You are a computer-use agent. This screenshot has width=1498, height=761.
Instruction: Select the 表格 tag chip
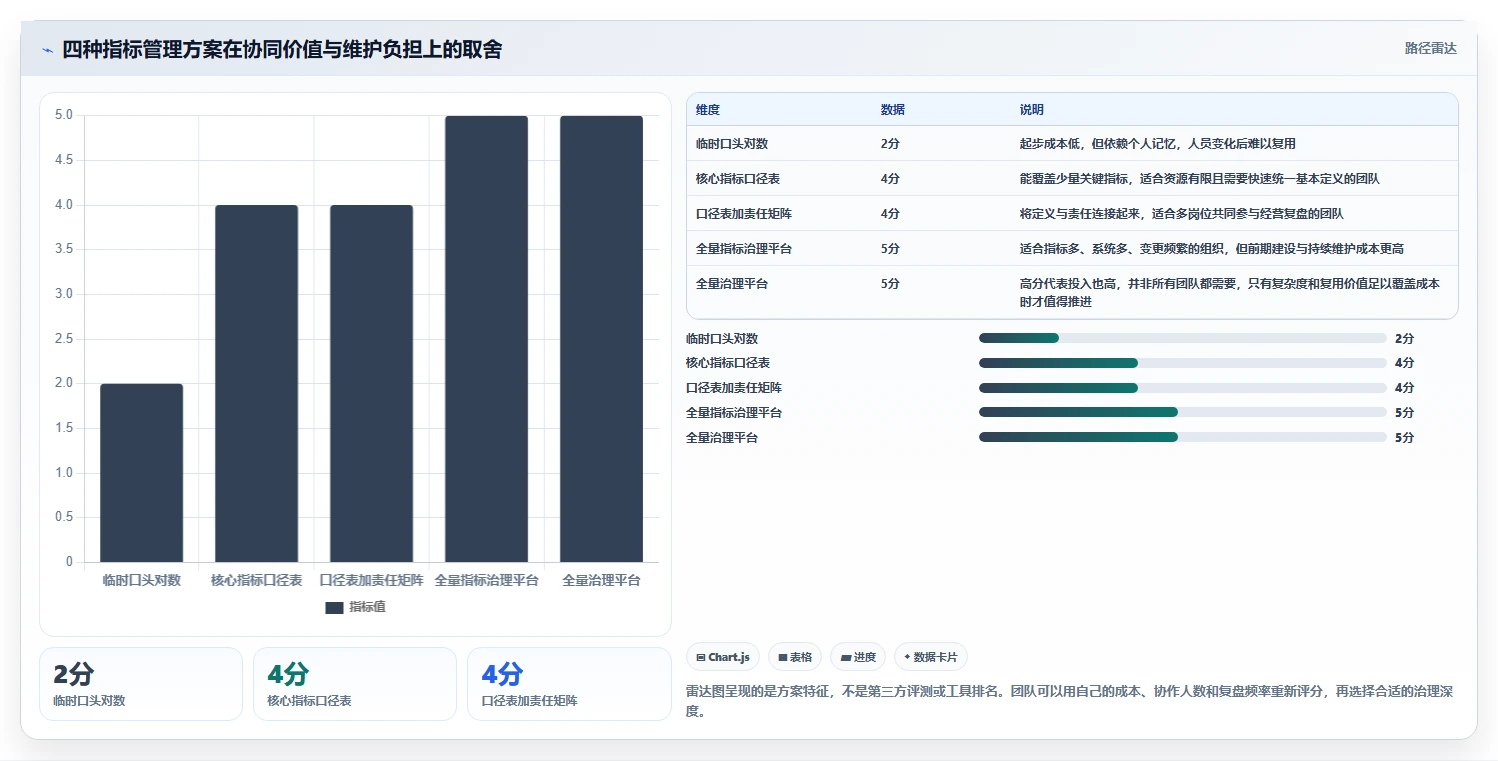(795, 657)
